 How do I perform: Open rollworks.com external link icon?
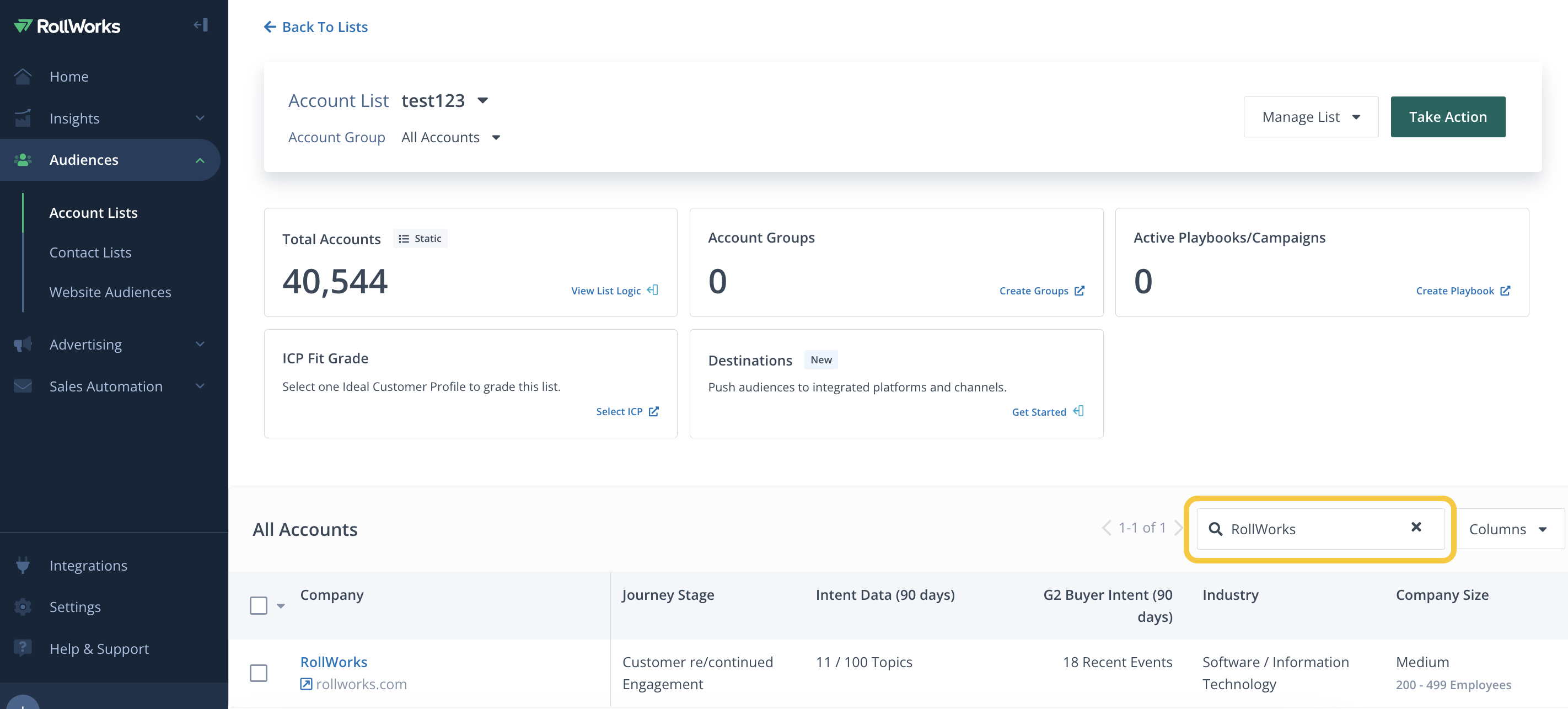pos(306,684)
